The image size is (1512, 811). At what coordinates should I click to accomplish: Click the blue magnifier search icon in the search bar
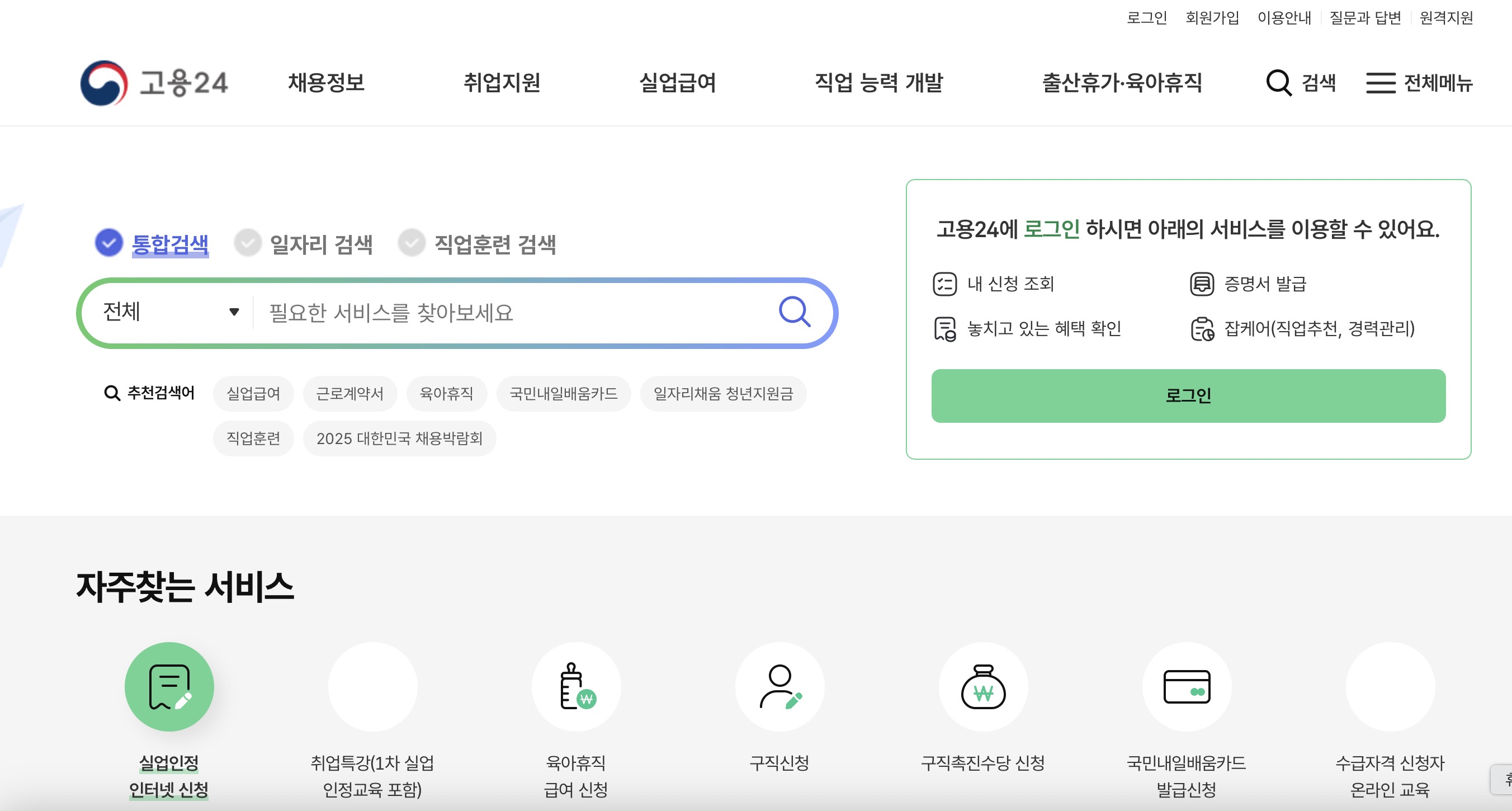(x=794, y=312)
